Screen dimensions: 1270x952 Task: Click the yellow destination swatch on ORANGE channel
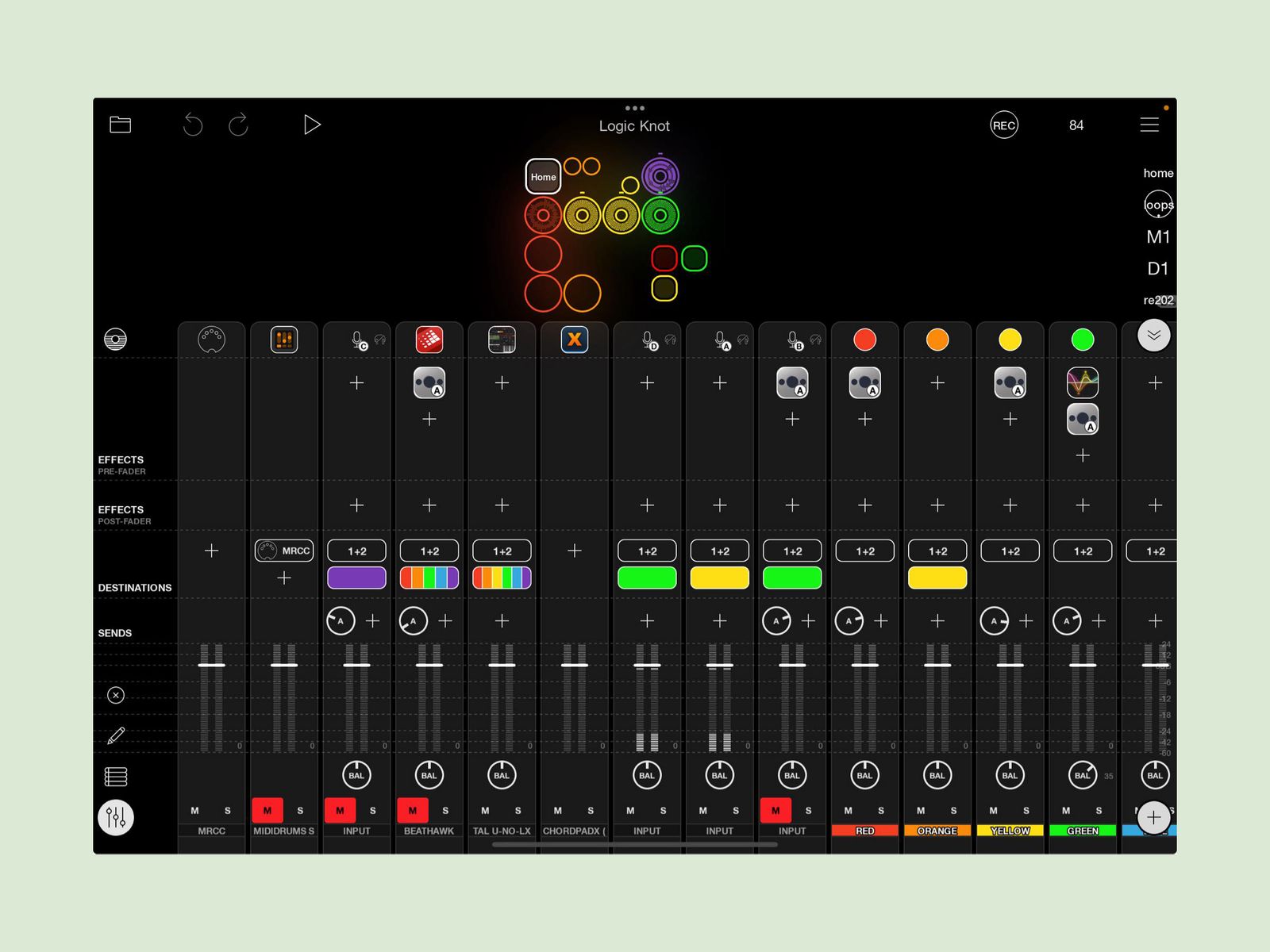937,578
